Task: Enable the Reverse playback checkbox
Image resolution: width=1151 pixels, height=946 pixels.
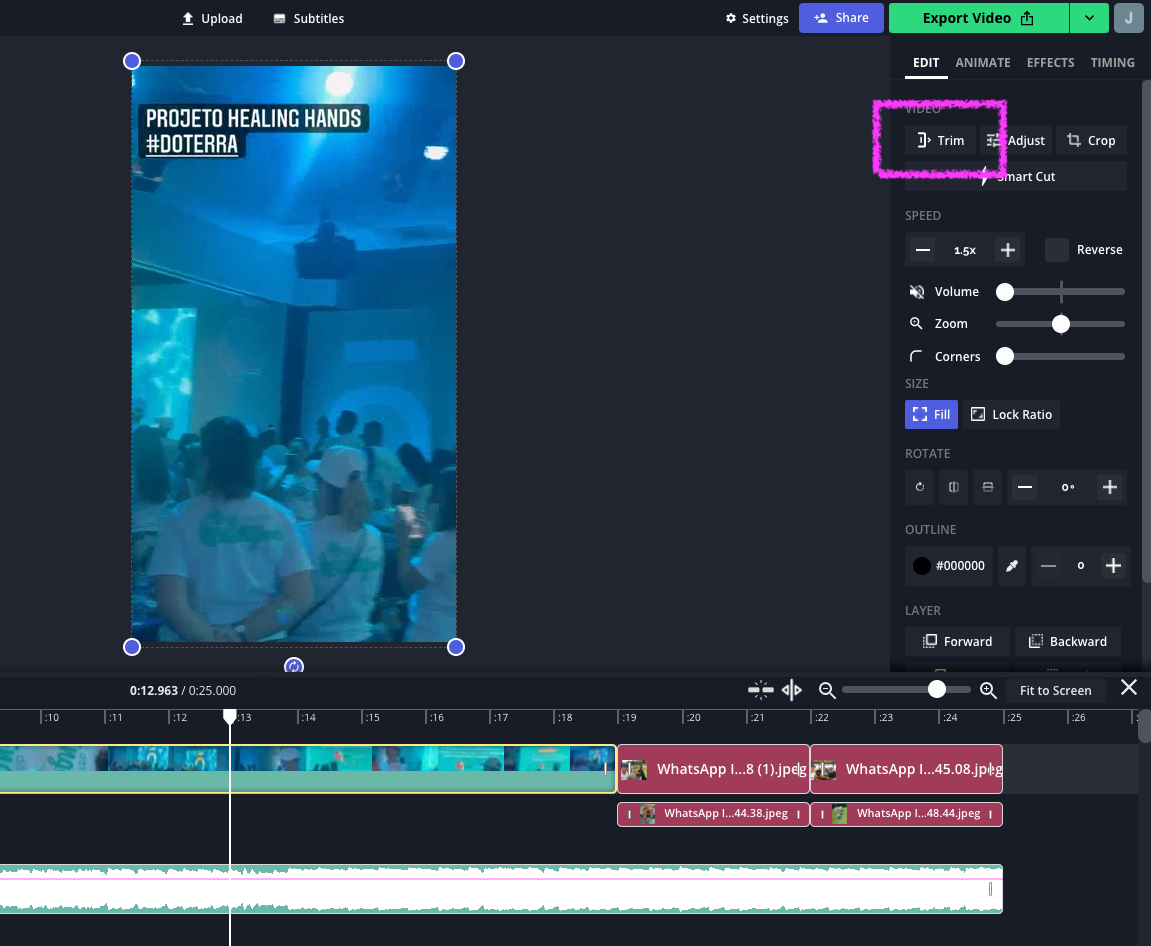Action: click(x=1056, y=250)
